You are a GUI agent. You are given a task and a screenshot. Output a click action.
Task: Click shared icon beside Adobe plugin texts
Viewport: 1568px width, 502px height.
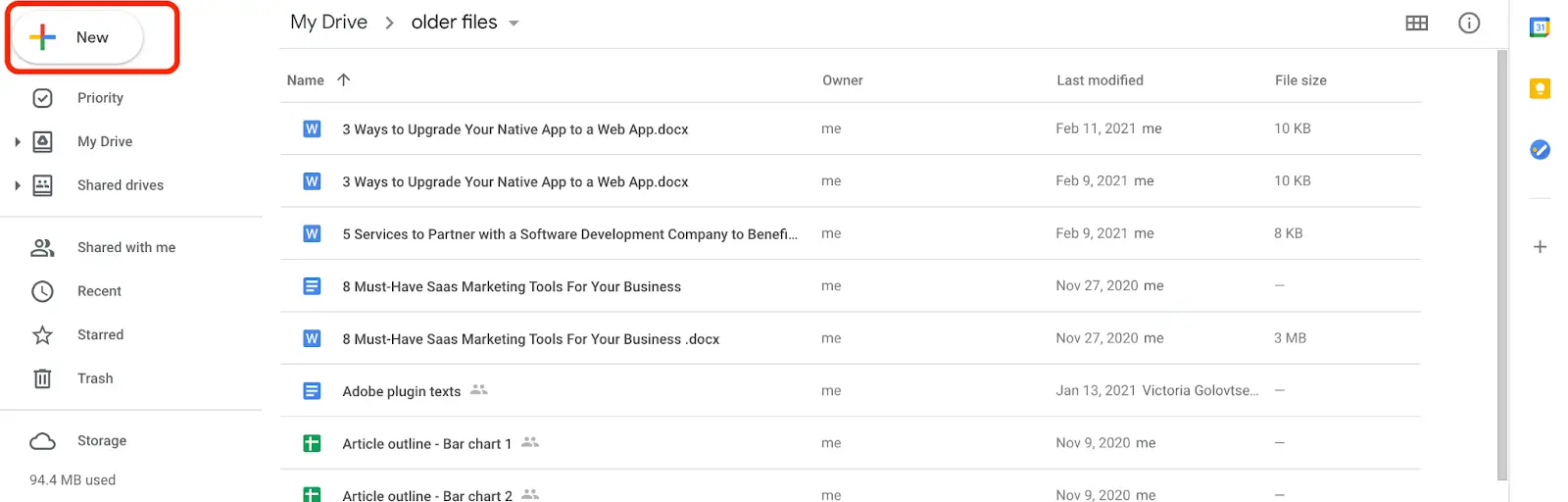478,390
